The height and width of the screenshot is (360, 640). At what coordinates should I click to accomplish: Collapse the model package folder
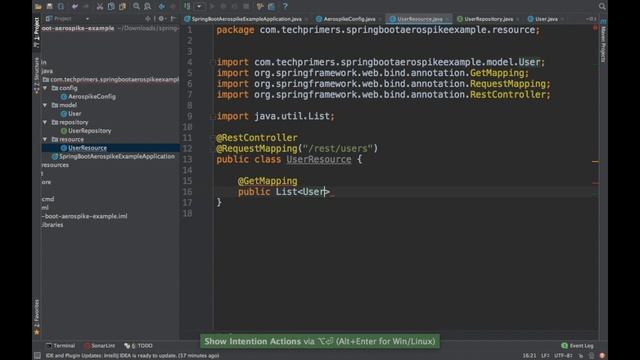(45, 105)
